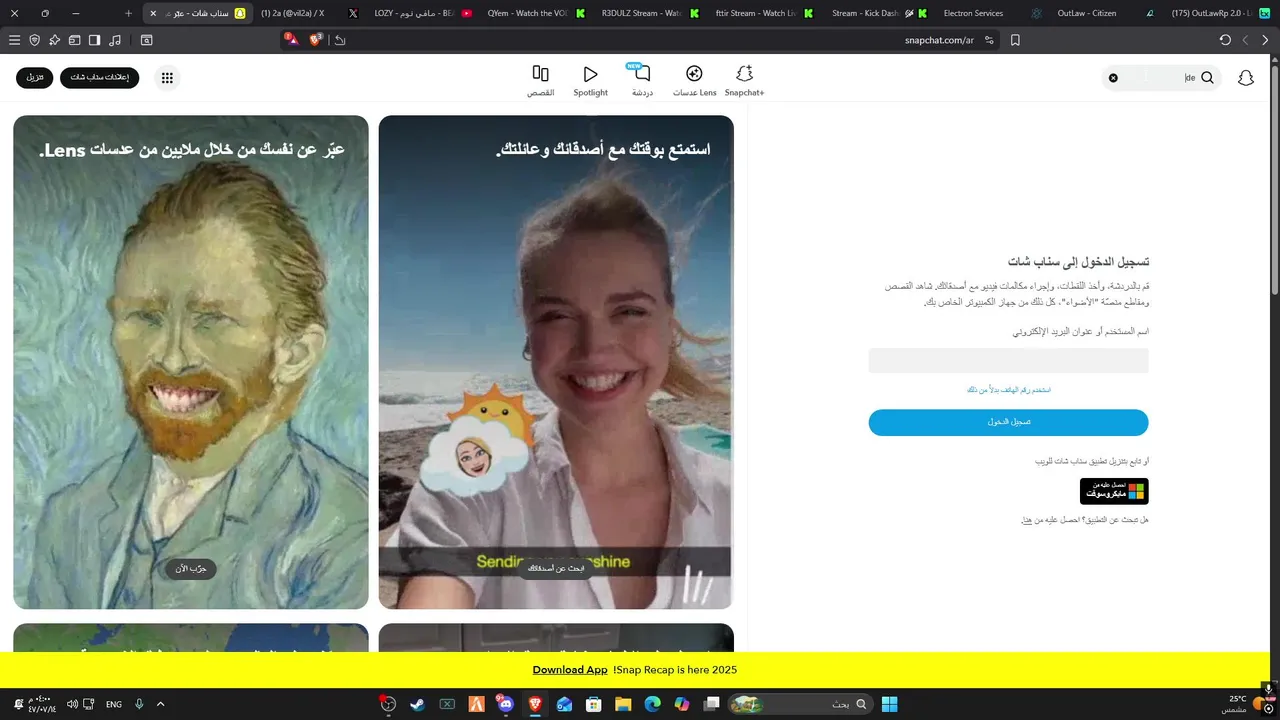Screen dimensions: 1280x720
Task: Switch to the LOZY YouTube tab
Action: pos(424,13)
